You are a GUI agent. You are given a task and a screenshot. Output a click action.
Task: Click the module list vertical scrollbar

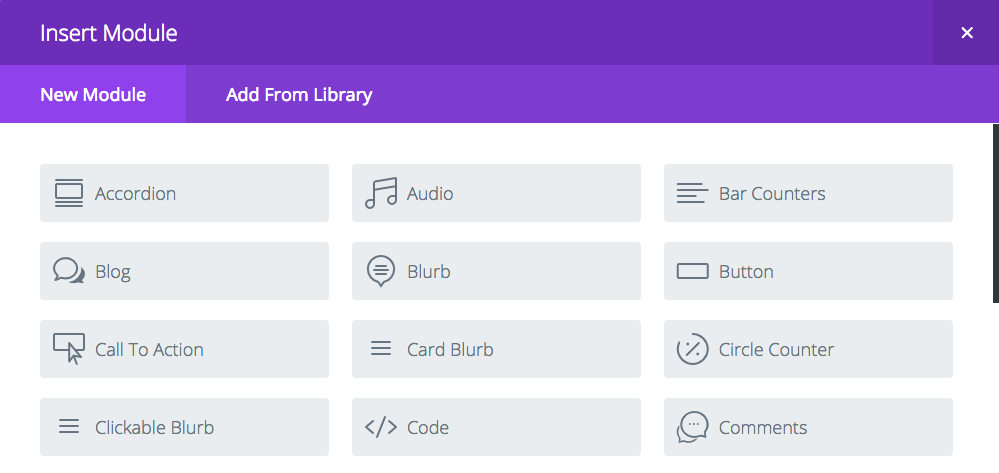(996, 214)
